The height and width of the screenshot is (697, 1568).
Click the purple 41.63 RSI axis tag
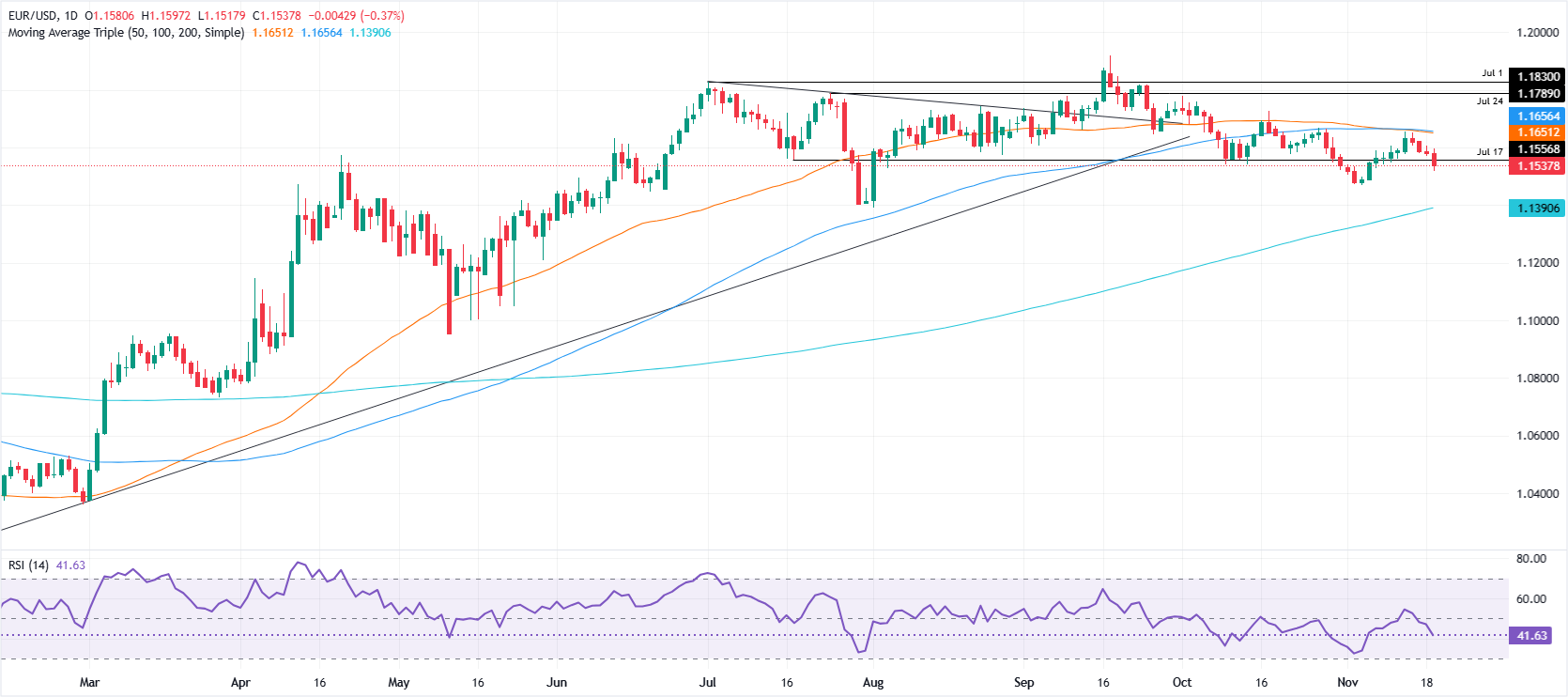(x=1531, y=636)
